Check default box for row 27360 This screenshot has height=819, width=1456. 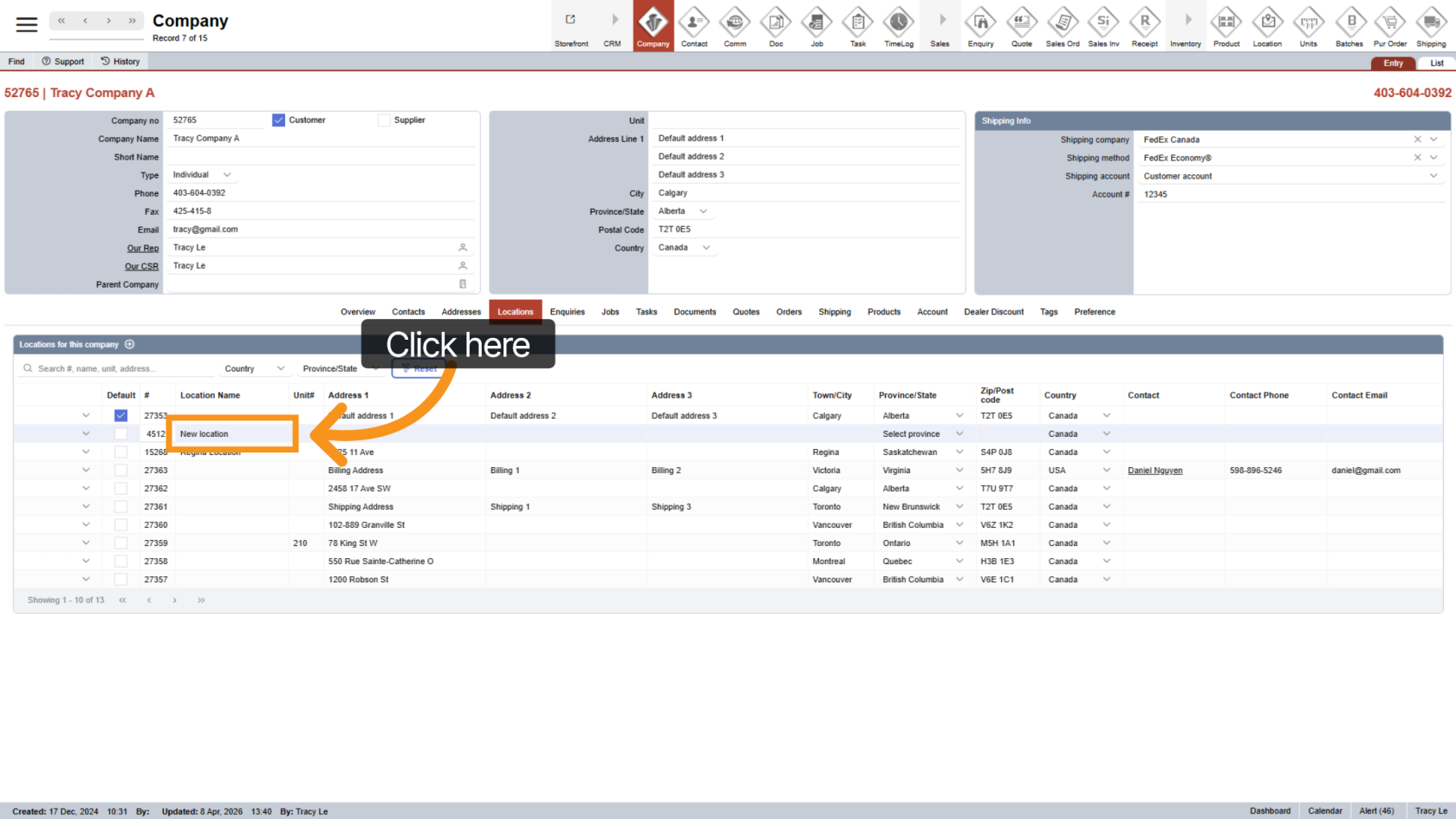(x=120, y=525)
